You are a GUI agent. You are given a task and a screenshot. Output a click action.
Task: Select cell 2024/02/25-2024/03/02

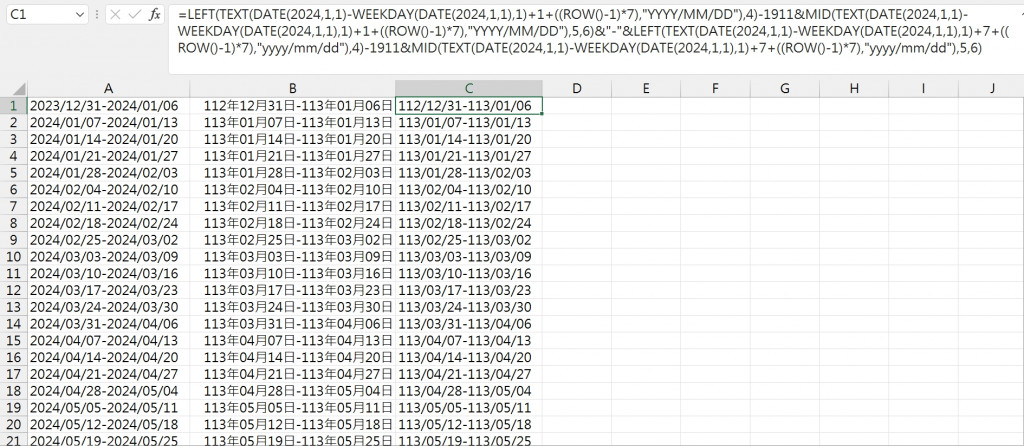tap(108, 240)
